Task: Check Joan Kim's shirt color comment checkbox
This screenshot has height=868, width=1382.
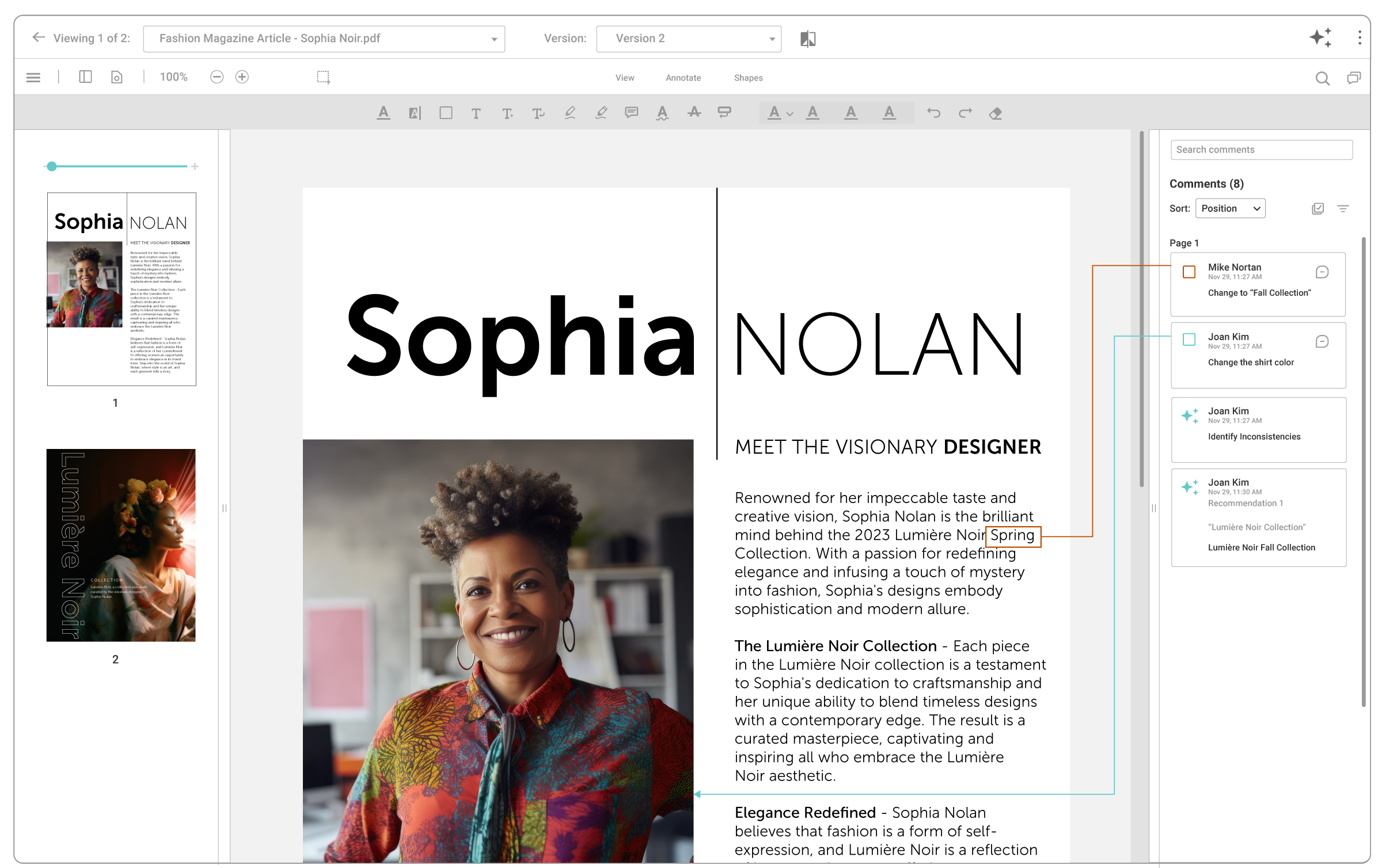Action: coord(1189,340)
